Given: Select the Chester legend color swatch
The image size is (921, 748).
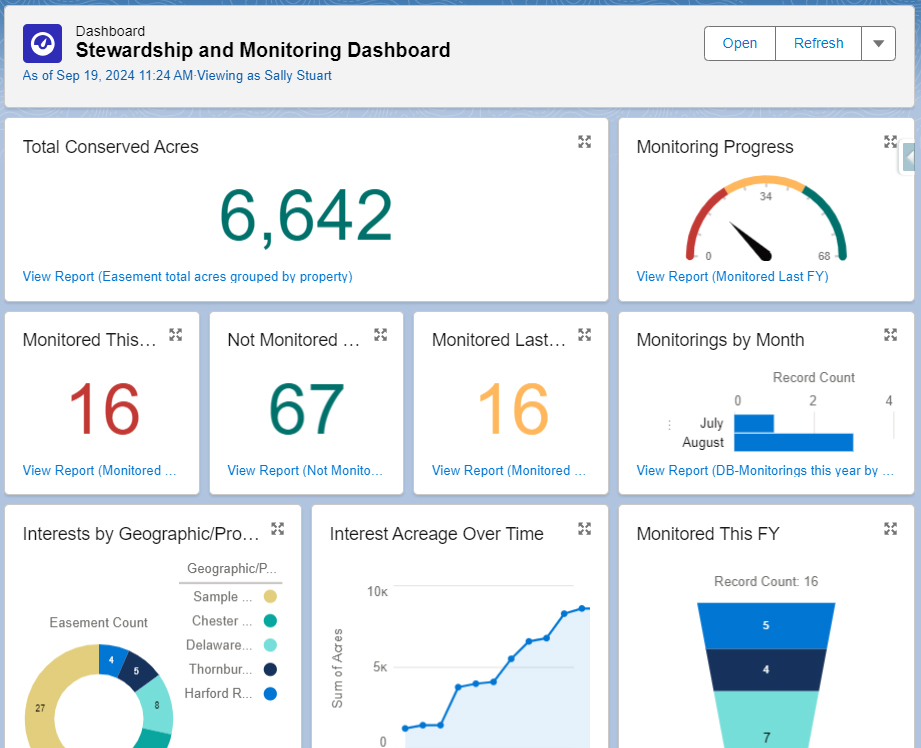Looking at the screenshot, I should pos(270,621).
